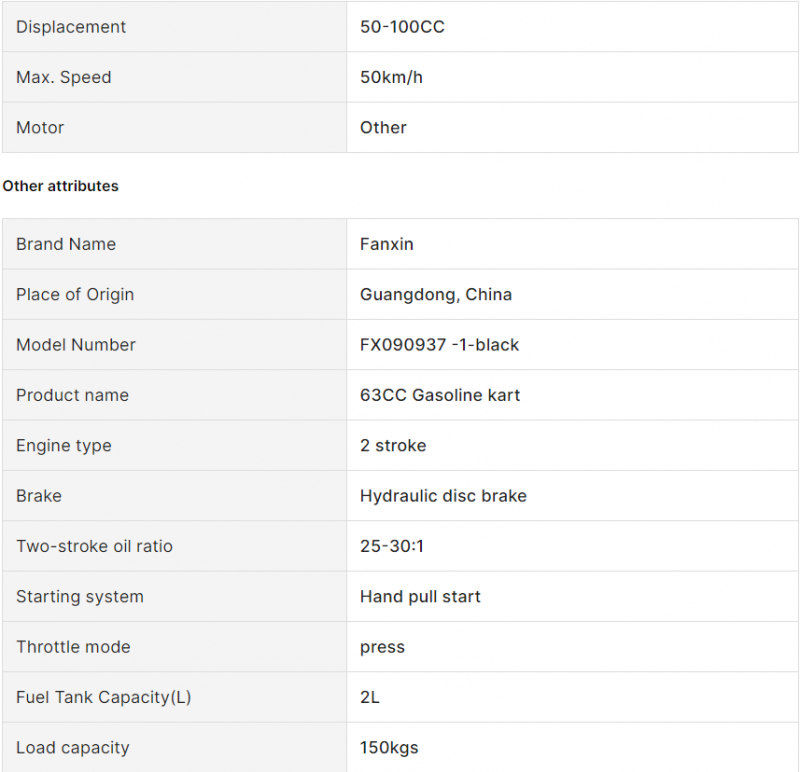Screen dimensions: 800x772
Task: Select model number FX090937 -1-black
Action: coord(439,345)
